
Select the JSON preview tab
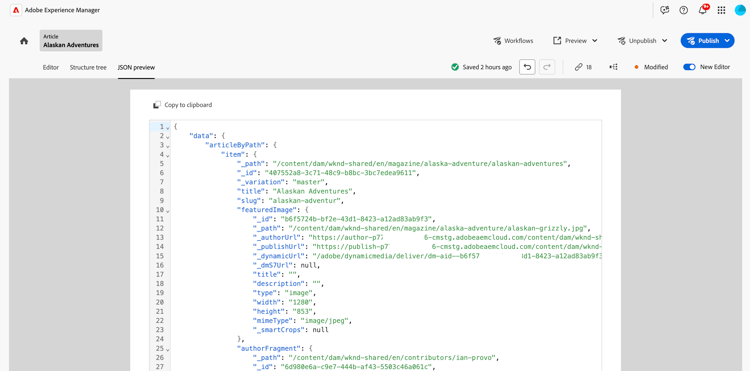pos(136,67)
